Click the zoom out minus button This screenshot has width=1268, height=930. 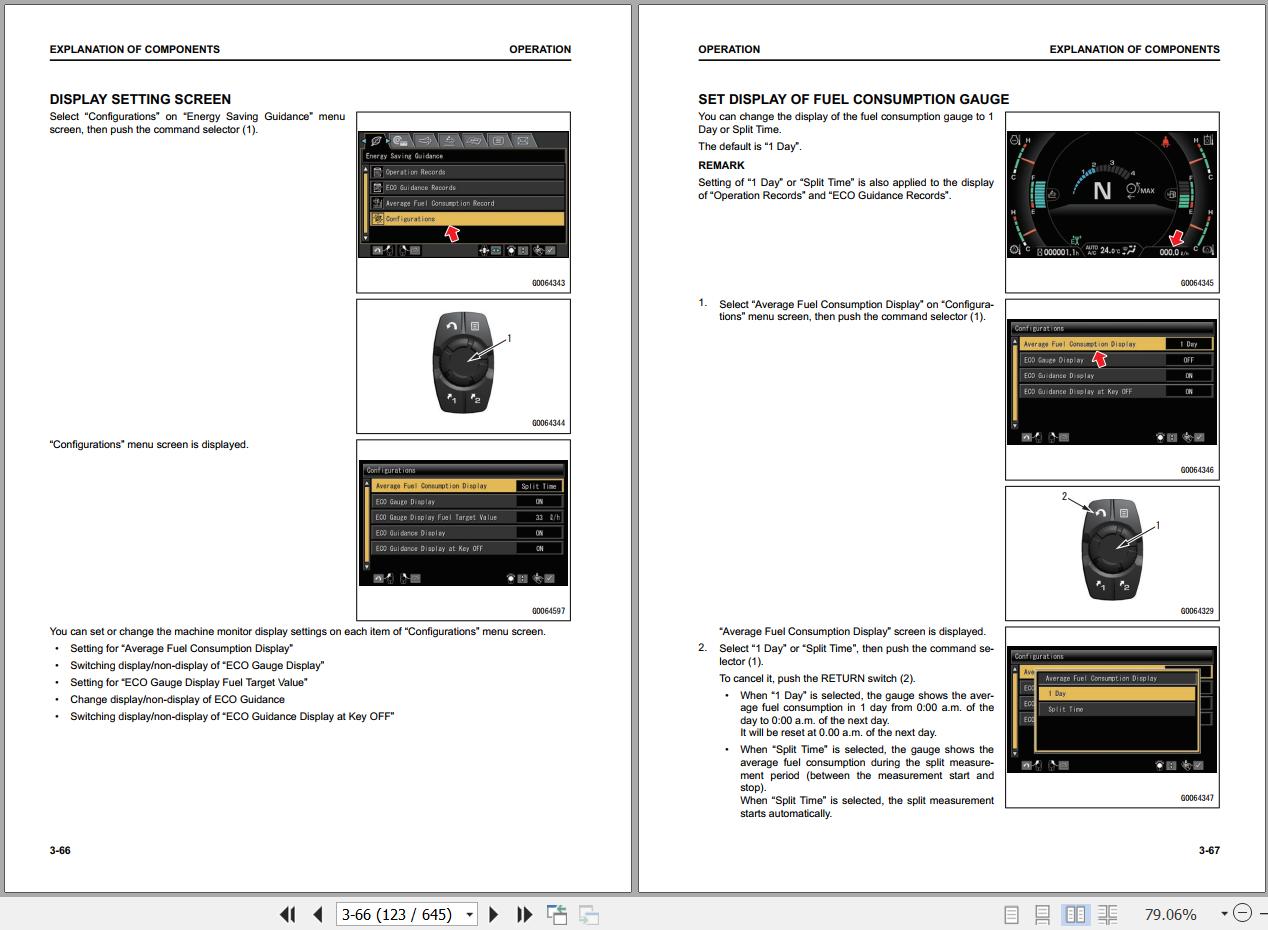pos(1242,913)
